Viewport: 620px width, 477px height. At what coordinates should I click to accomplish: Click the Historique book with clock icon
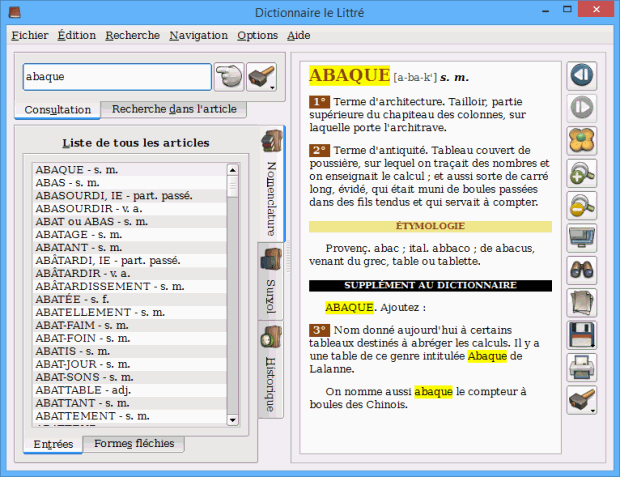271,337
